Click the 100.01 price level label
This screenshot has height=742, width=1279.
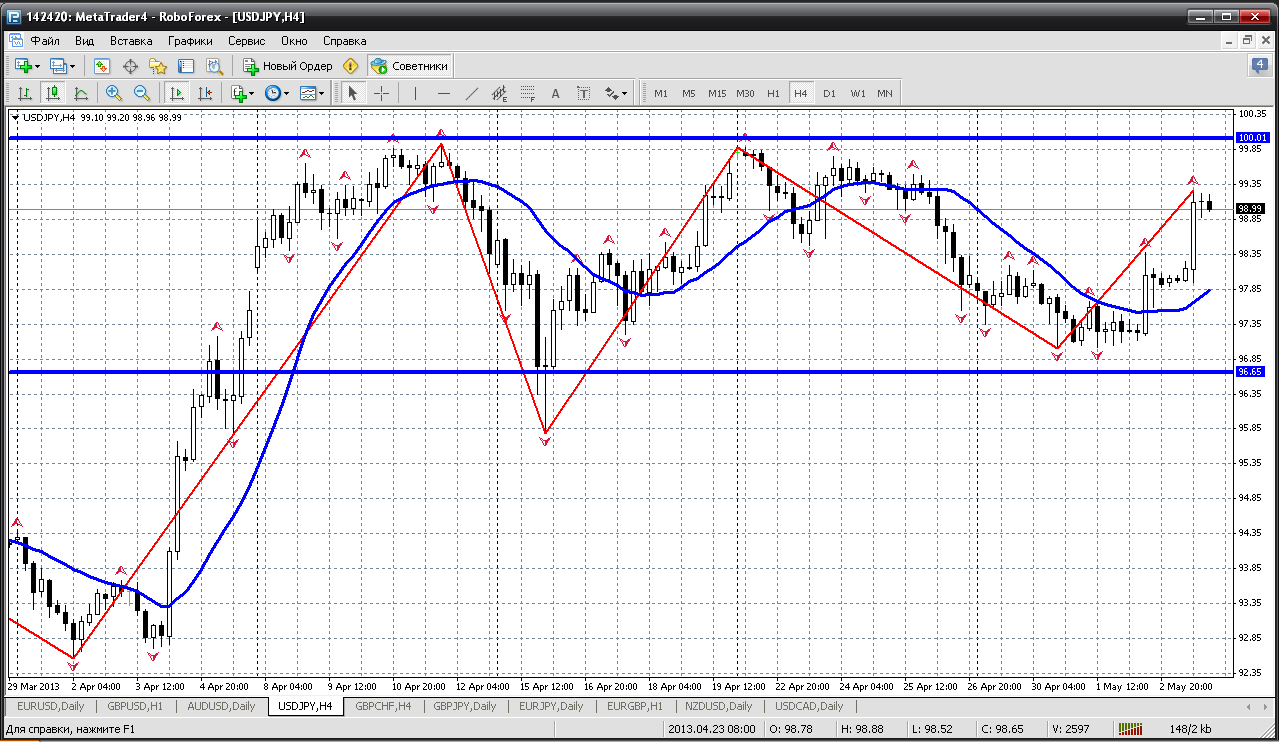[x=1252, y=138]
